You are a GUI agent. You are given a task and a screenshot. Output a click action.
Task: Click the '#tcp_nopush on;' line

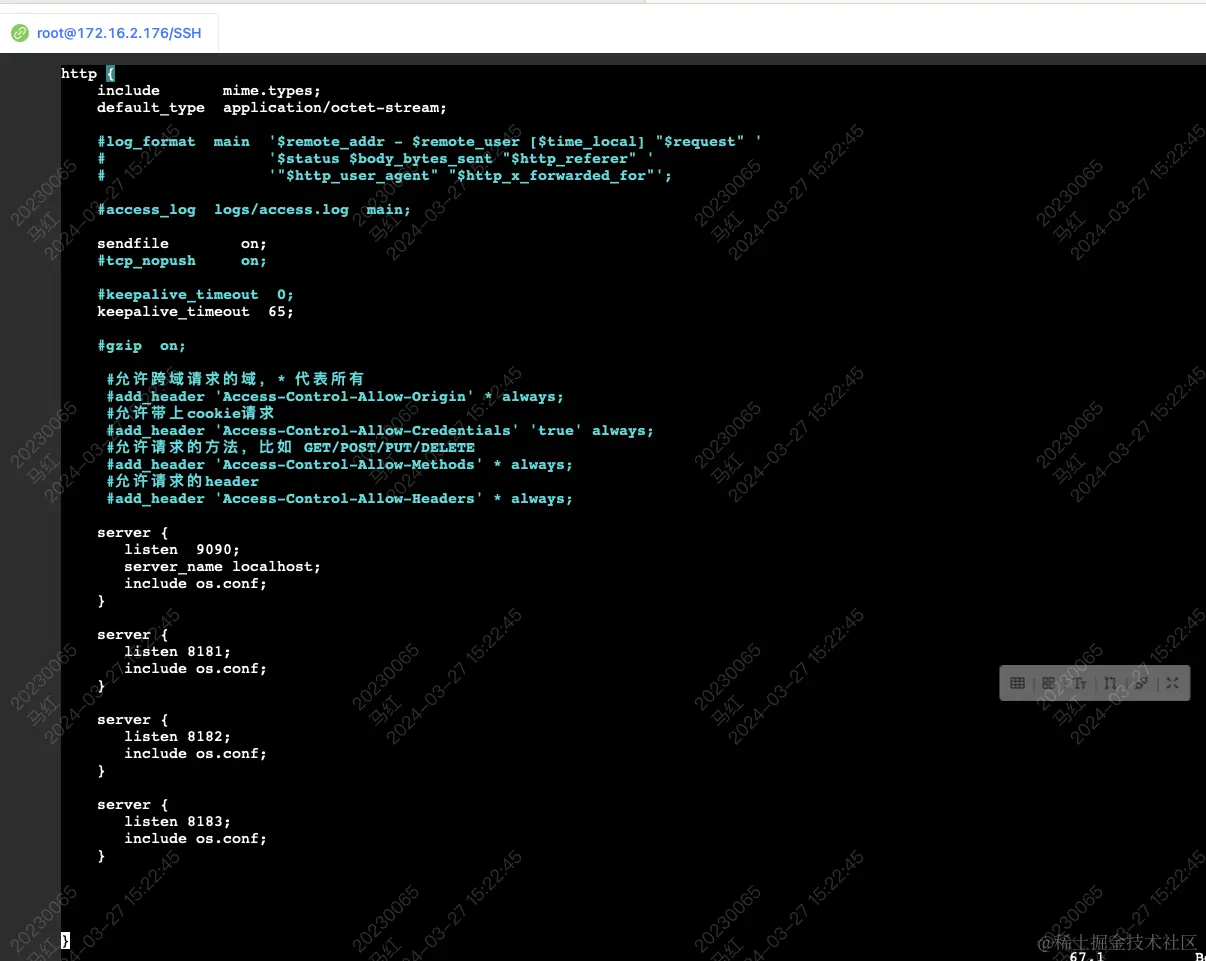pyautogui.click(x=182, y=260)
